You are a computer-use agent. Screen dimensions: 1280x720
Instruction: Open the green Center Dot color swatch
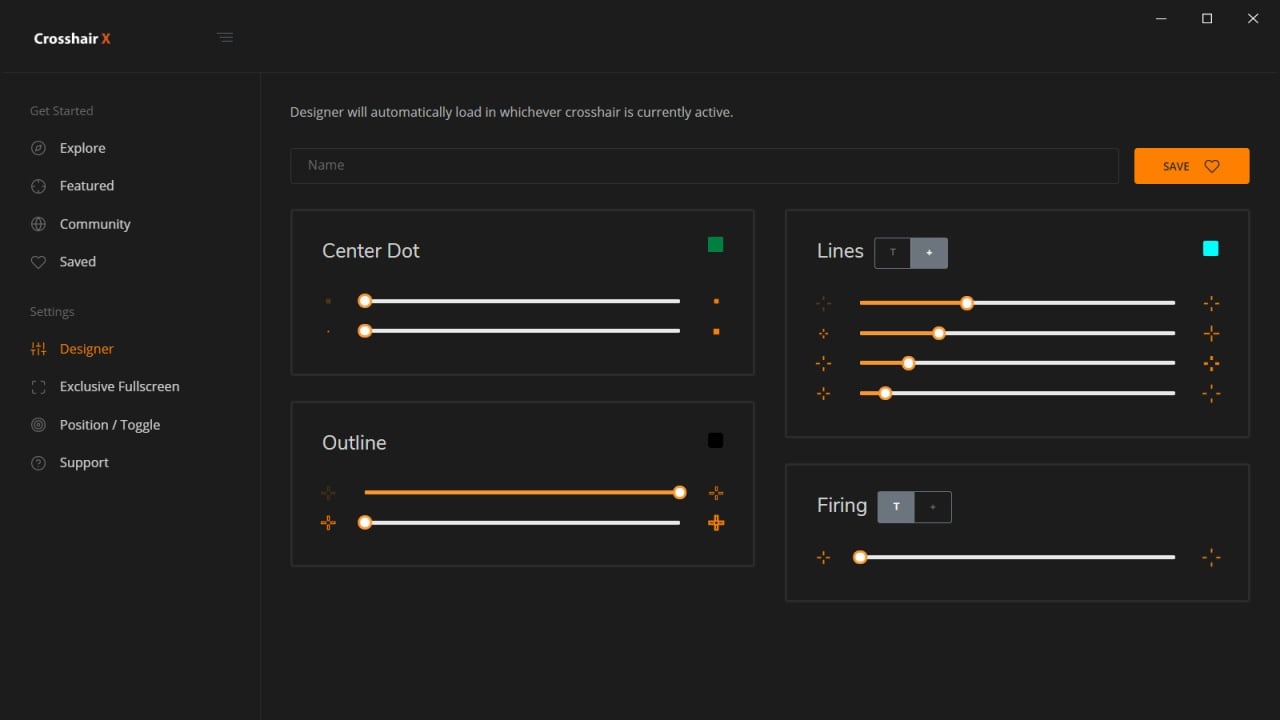pos(715,245)
